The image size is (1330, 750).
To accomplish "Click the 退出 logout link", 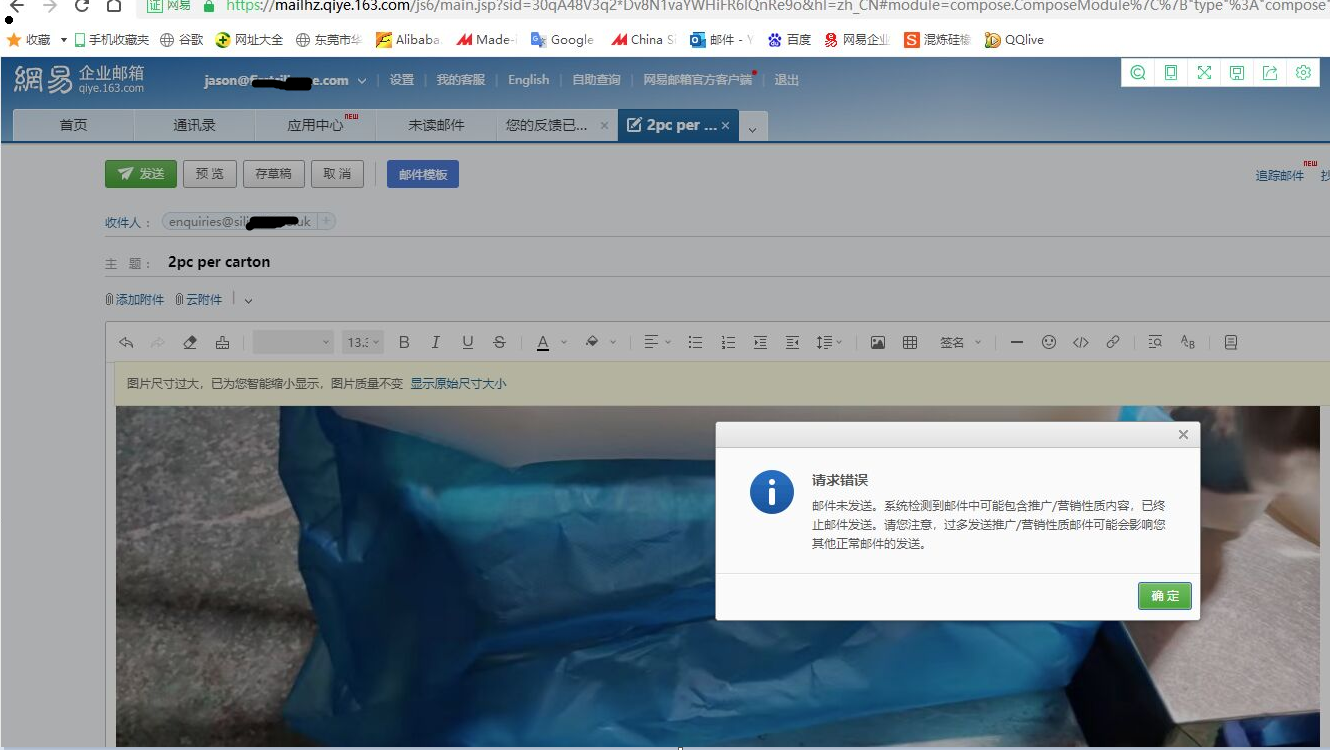I will tap(787, 80).
